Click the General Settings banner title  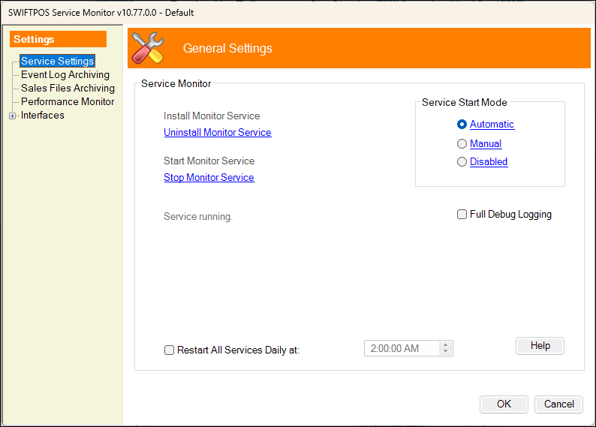coord(228,48)
